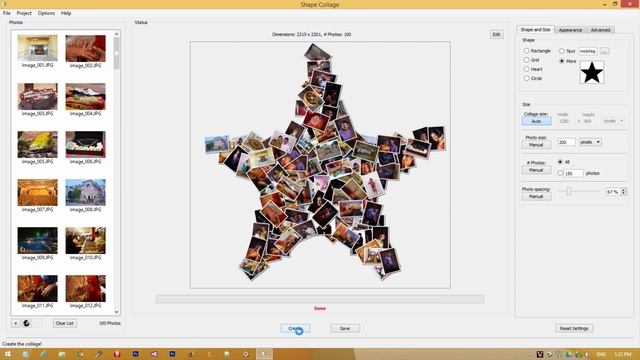The image size is (640, 360).
Task: Select the Text shape option
Action: click(x=567, y=51)
